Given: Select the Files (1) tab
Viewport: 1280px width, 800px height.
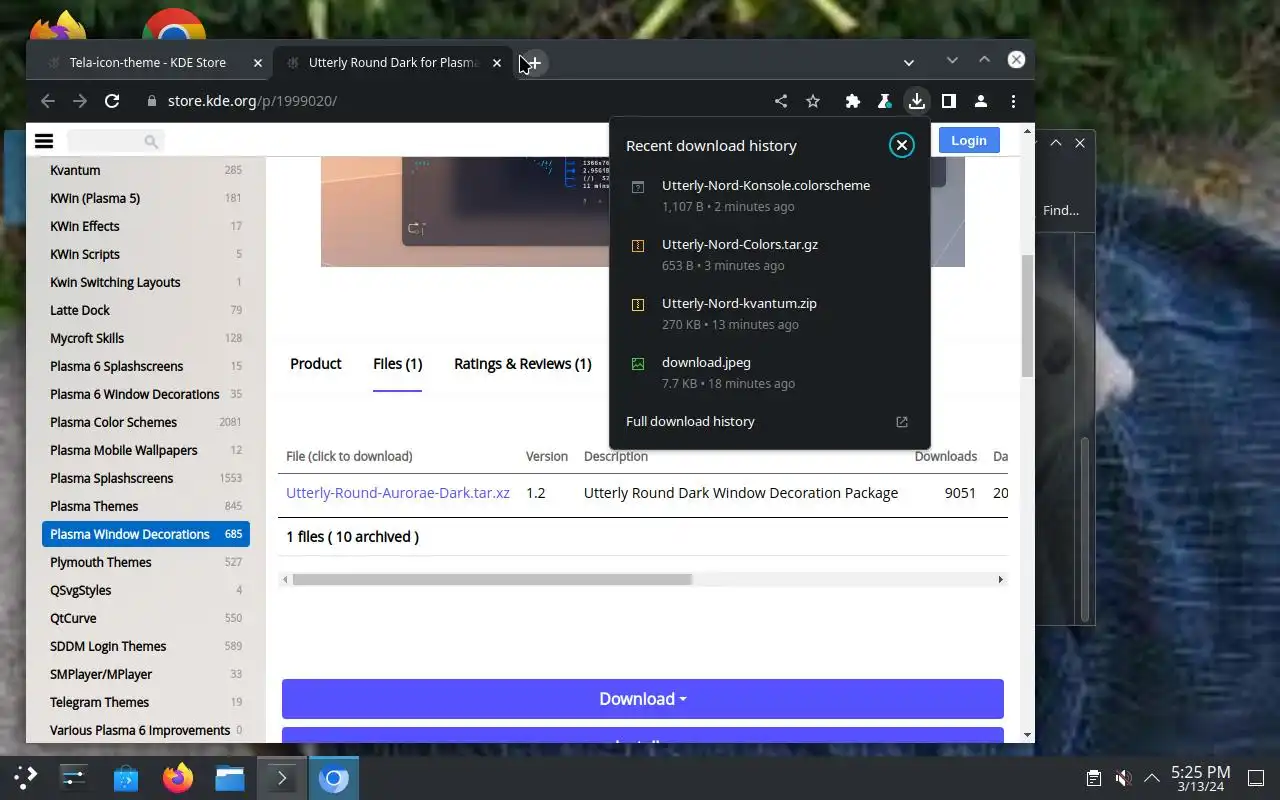Looking at the screenshot, I should pyautogui.click(x=397, y=364).
